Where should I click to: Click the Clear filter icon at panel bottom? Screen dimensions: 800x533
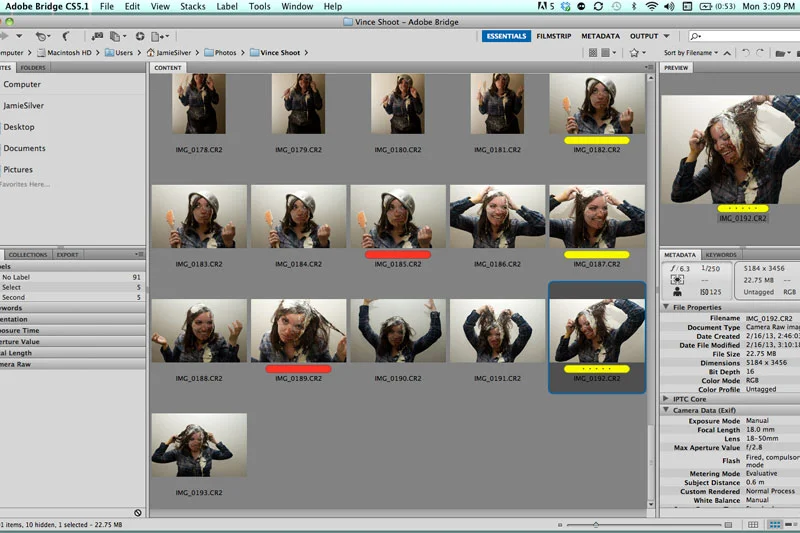pyautogui.click(x=138, y=513)
